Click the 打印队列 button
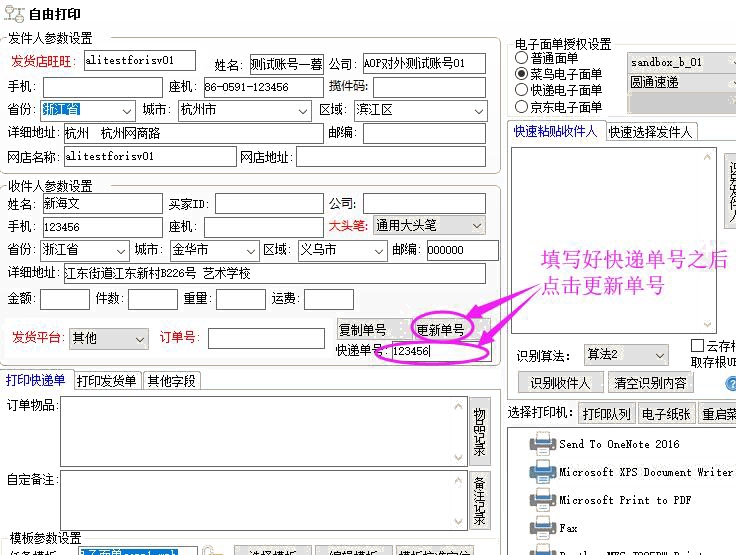The image size is (736, 555). (x=606, y=414)
